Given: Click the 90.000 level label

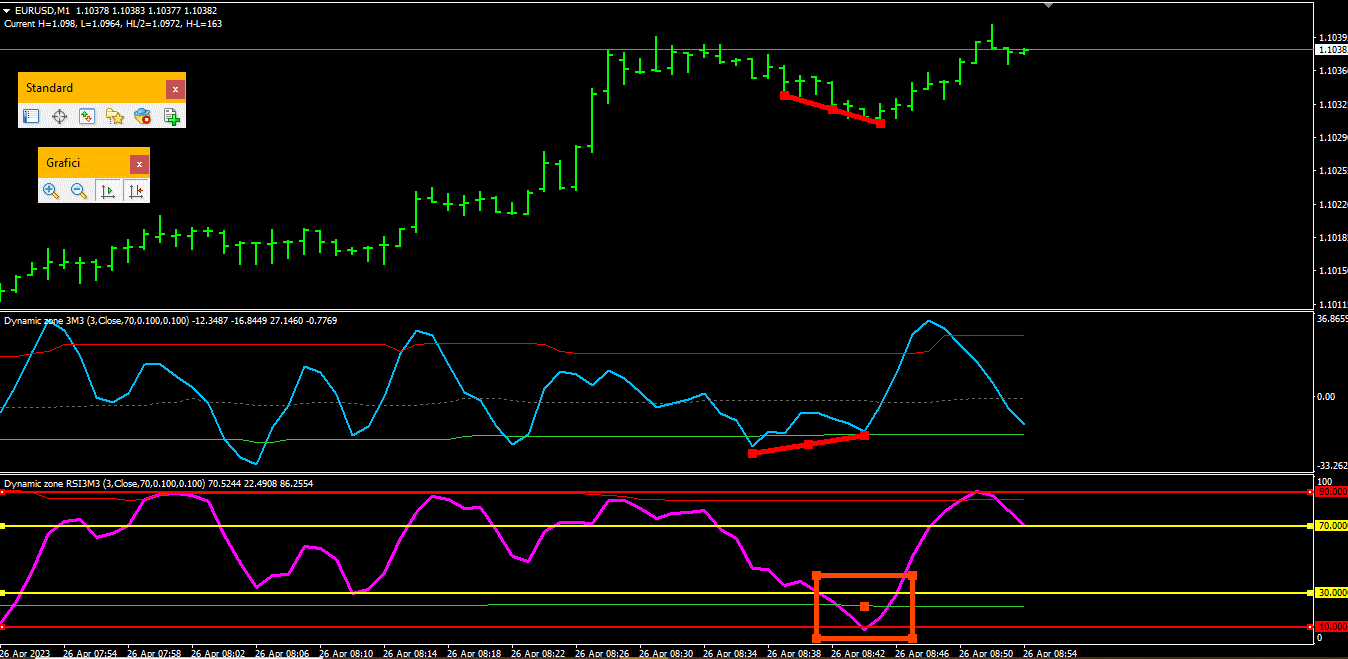Looking at the screenshot, I should pos(1332,492).
